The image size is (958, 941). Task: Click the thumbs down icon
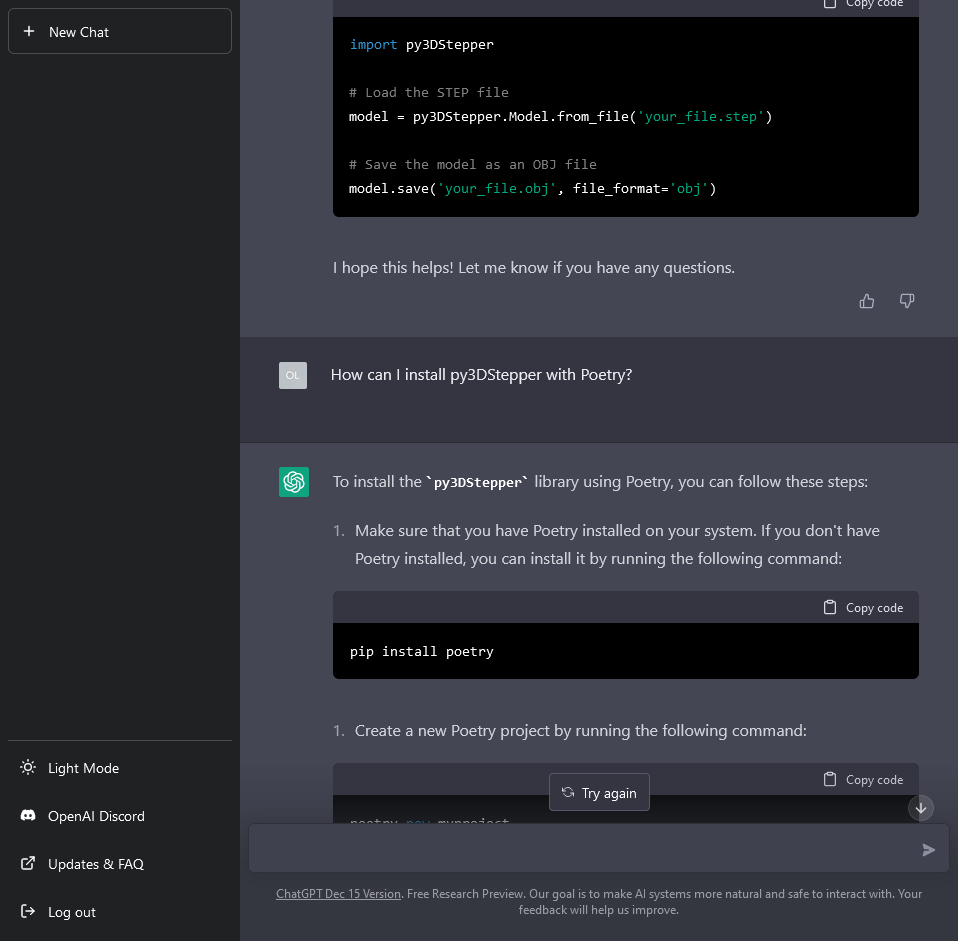tap(907, 301)
